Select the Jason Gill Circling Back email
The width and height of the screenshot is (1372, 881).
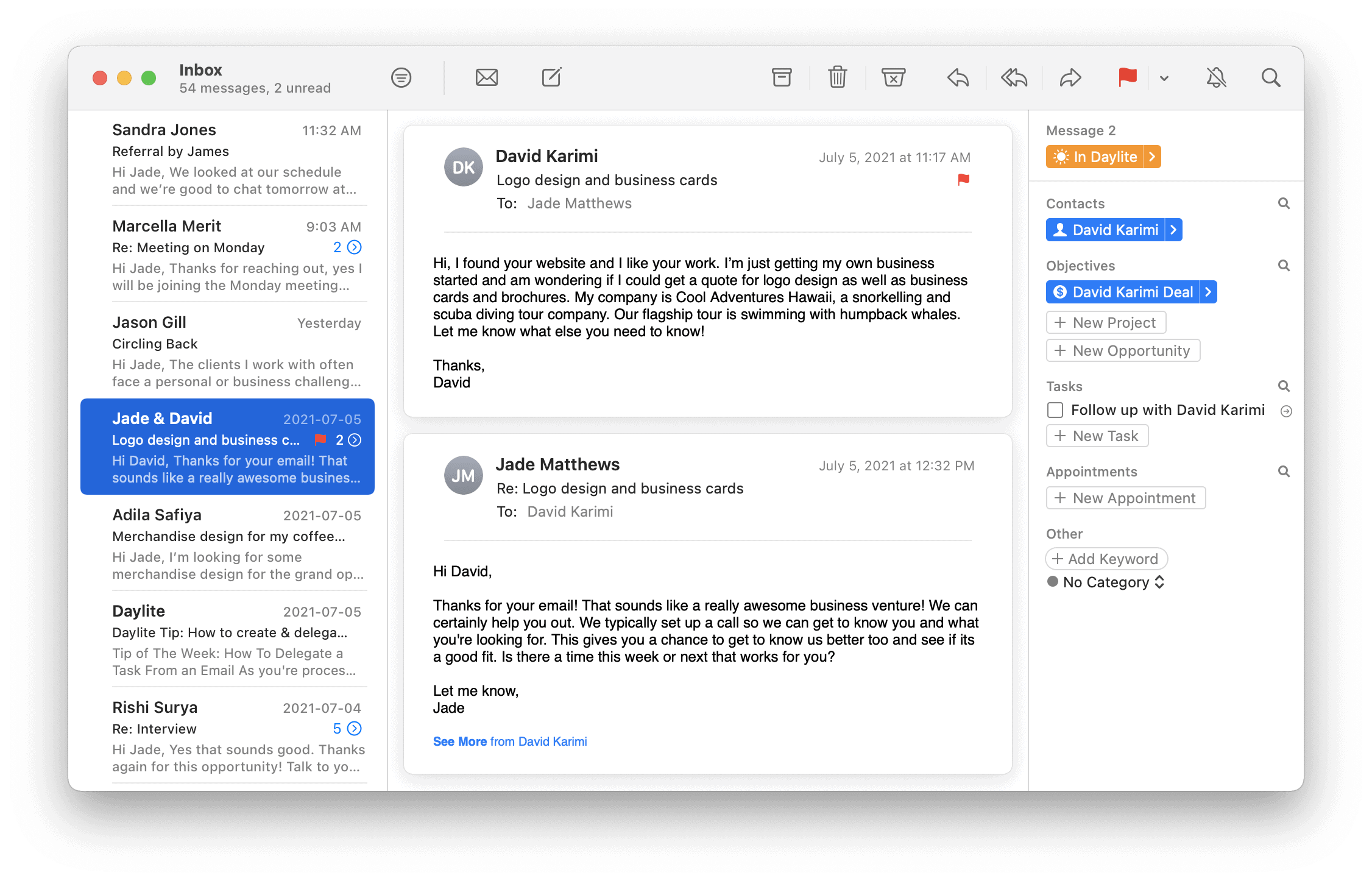[x=236, y=351]
